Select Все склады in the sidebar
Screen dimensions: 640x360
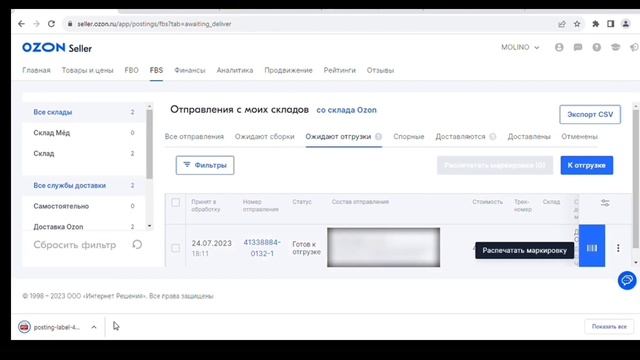pos(84,112)
